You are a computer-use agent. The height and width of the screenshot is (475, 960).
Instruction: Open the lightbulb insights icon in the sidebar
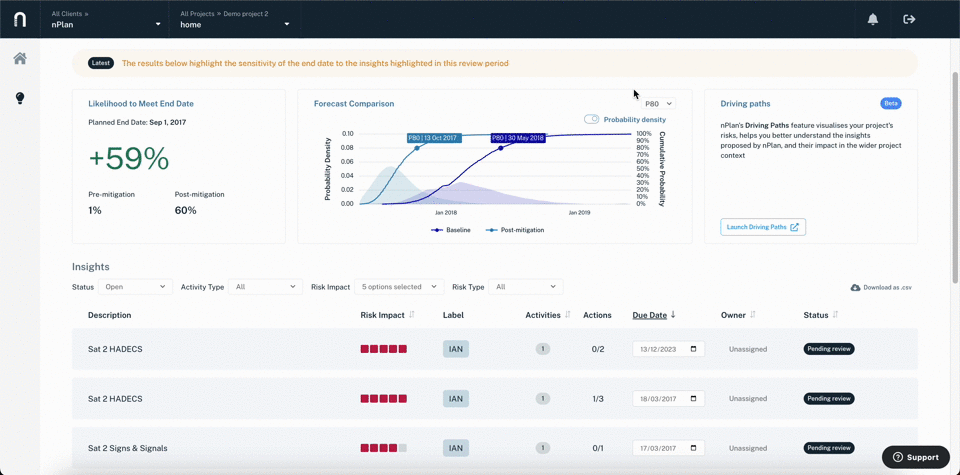[20, 98]
